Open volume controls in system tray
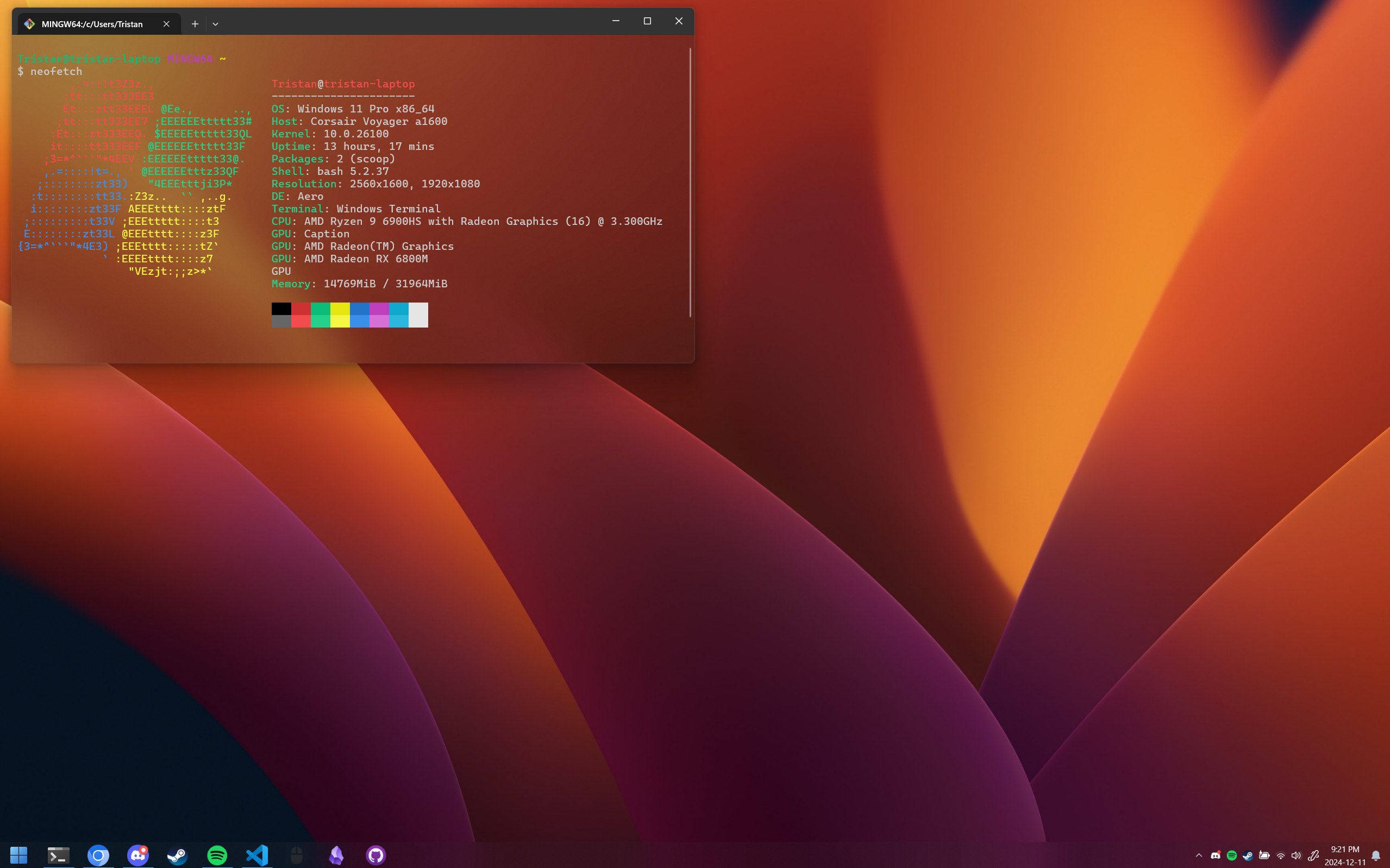This screenshot has width=1390, height=868. [x=1296, y=856]
